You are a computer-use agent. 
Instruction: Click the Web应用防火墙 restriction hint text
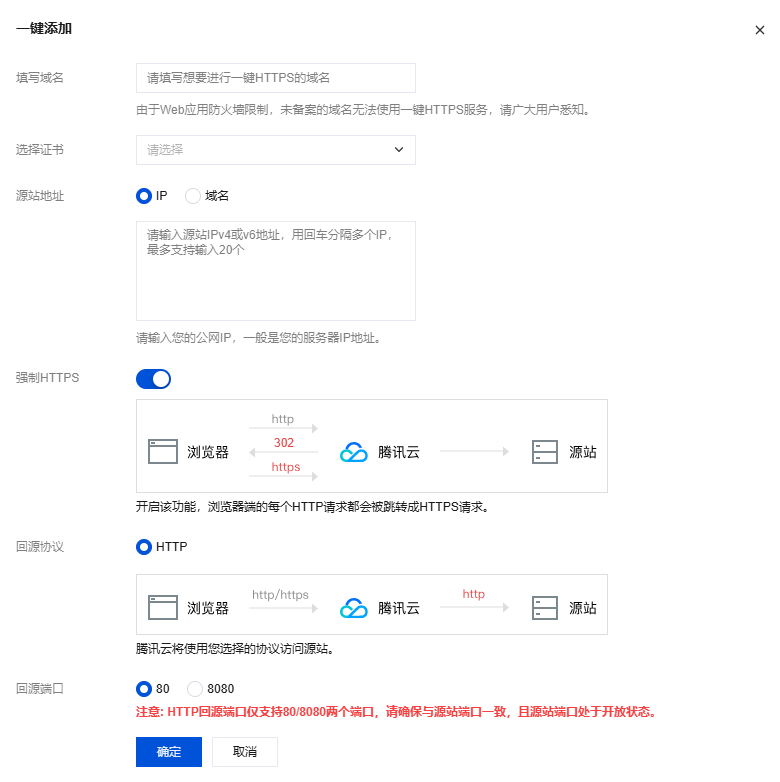(x=364, y=110)
